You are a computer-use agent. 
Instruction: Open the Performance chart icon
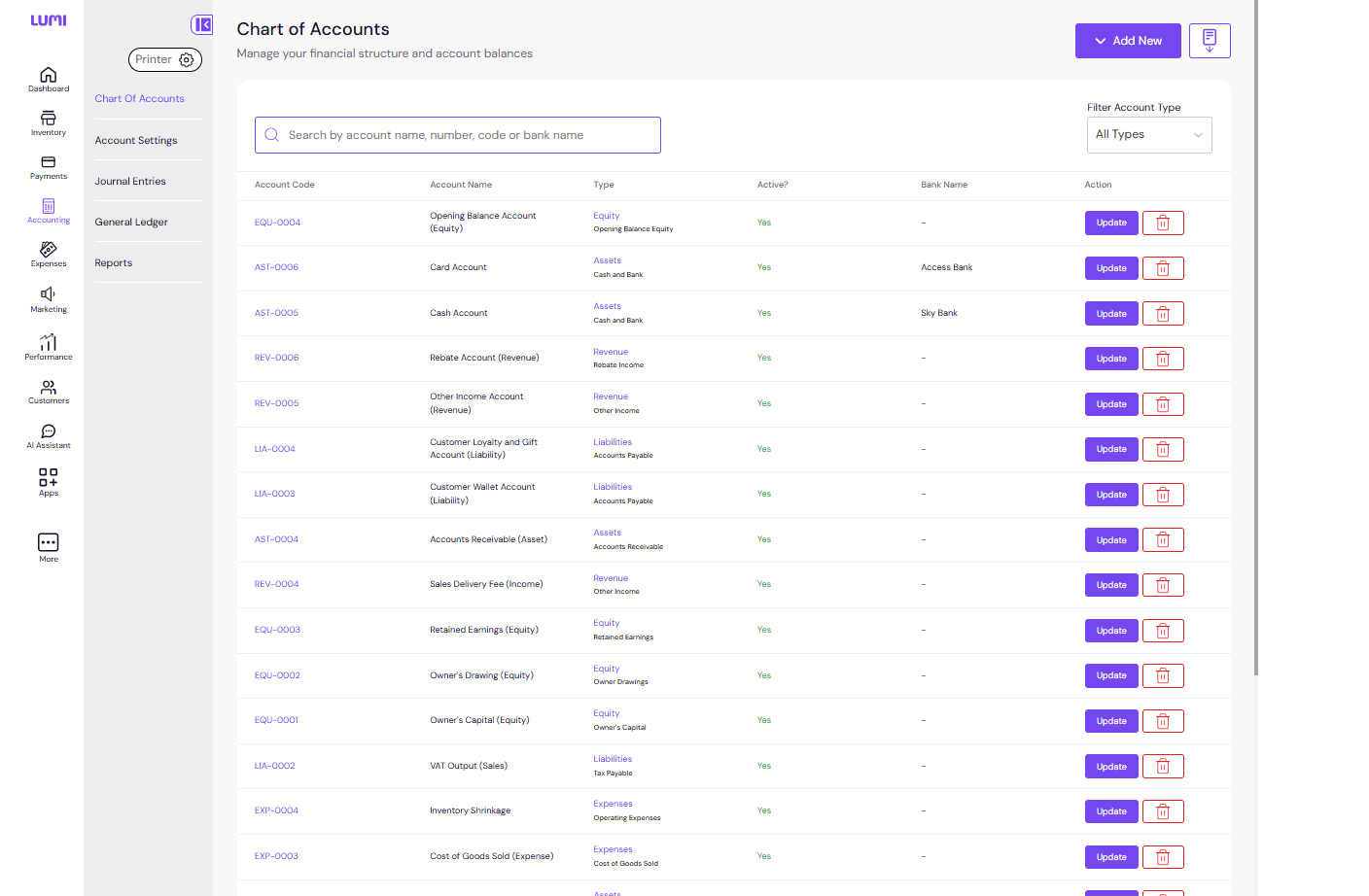[x=48, y=342]
